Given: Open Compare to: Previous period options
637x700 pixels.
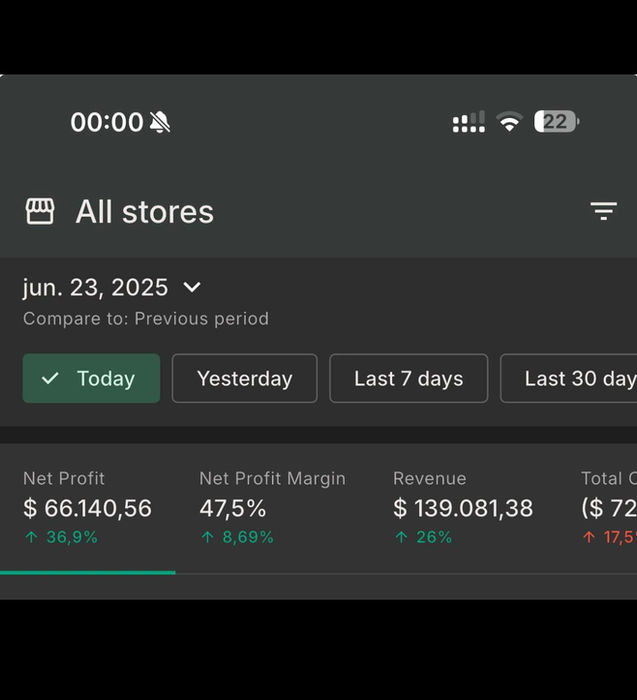Looking at the screenshot, I should click(x=146, y=319).
